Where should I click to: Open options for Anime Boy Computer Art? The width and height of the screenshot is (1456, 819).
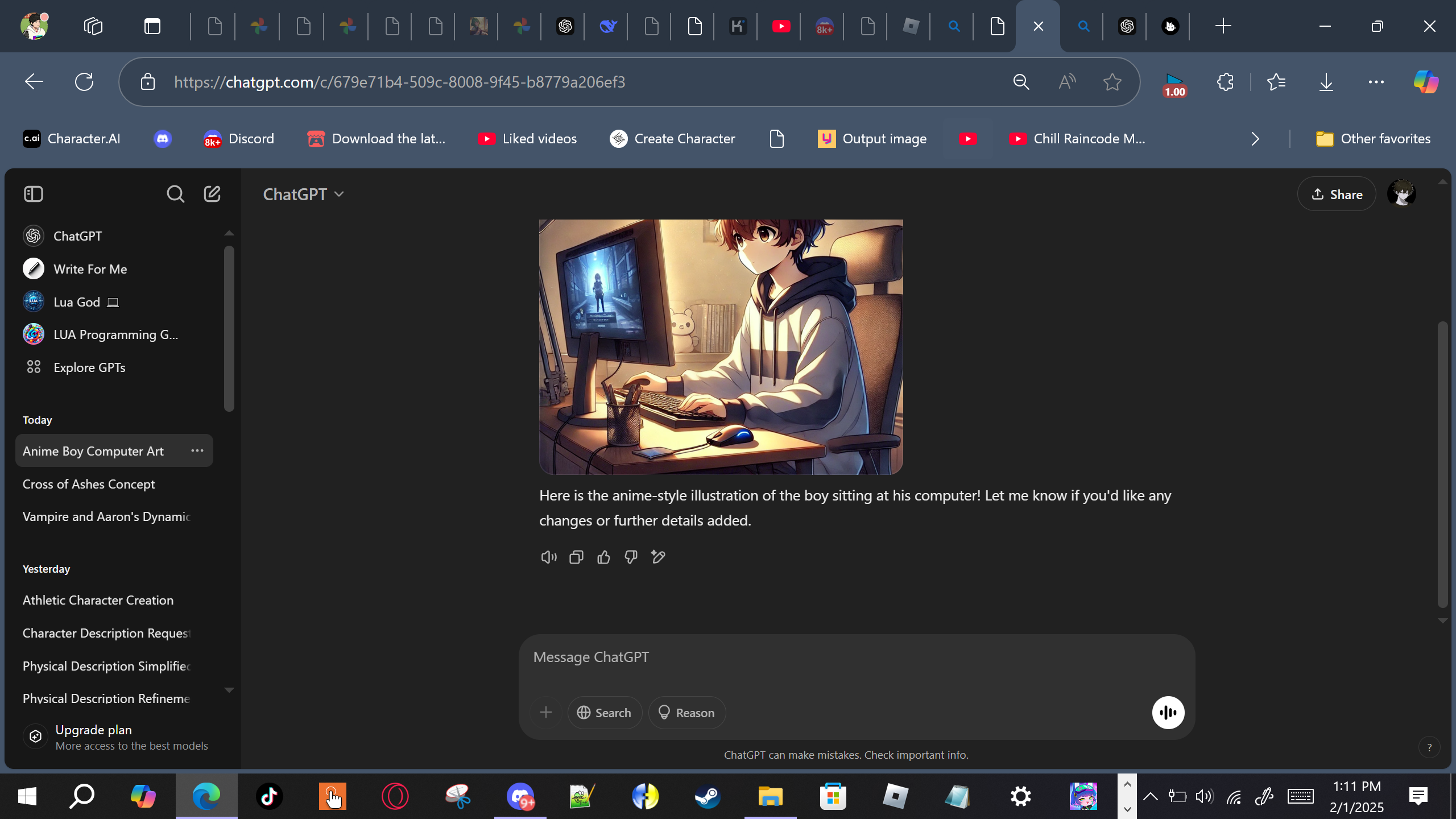point(197,450)
